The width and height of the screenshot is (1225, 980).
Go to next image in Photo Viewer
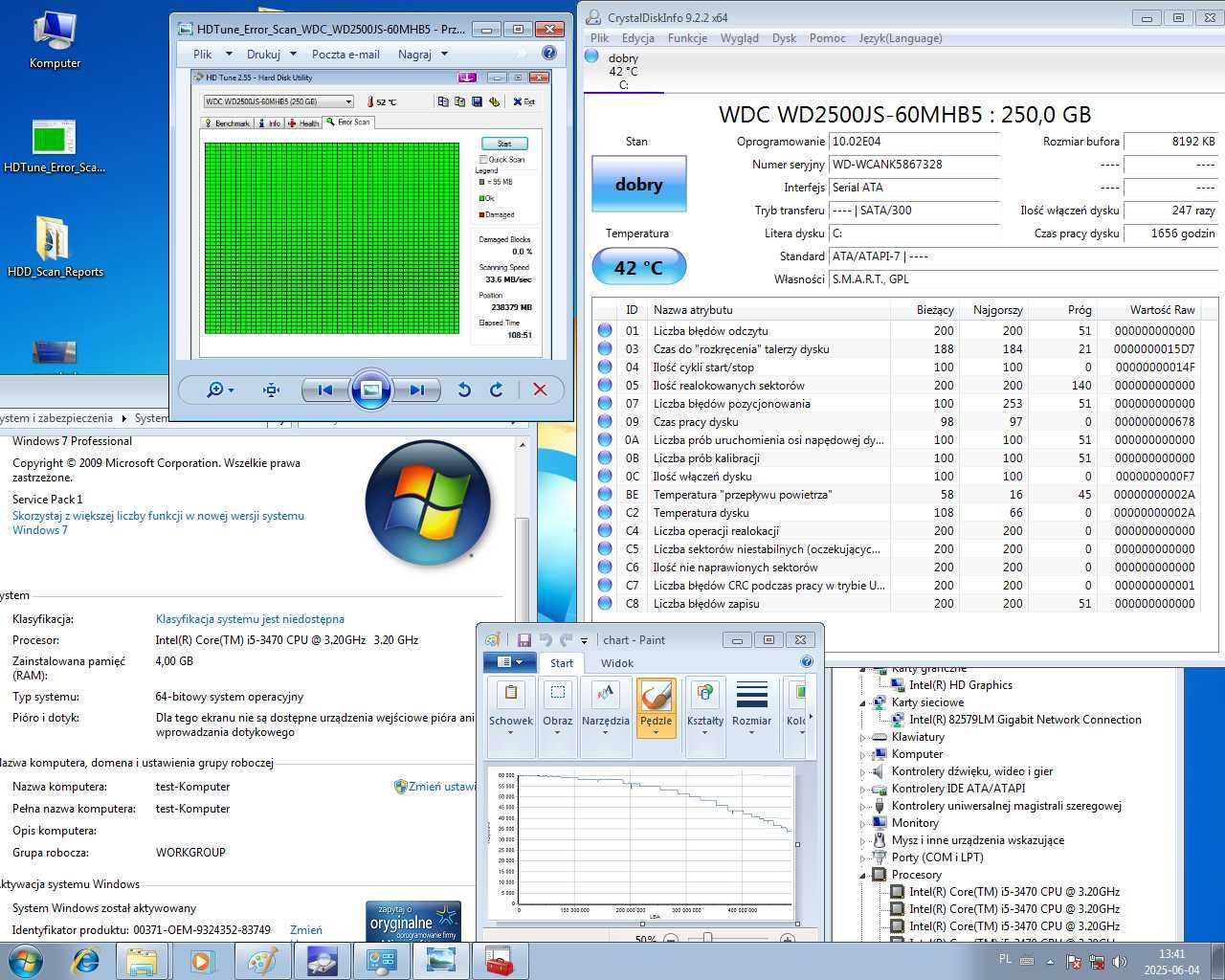click(x=417, y=390)
